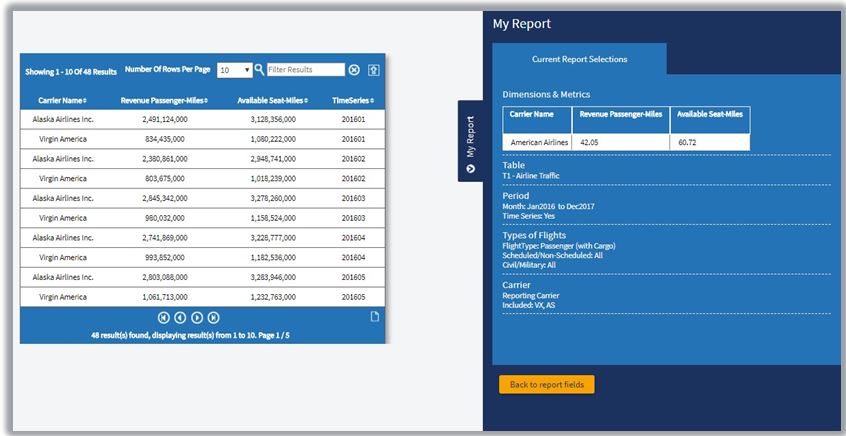Click the export upload icon in table header
The height and width of the screenshot is (436, 846).
click(374, 70)
